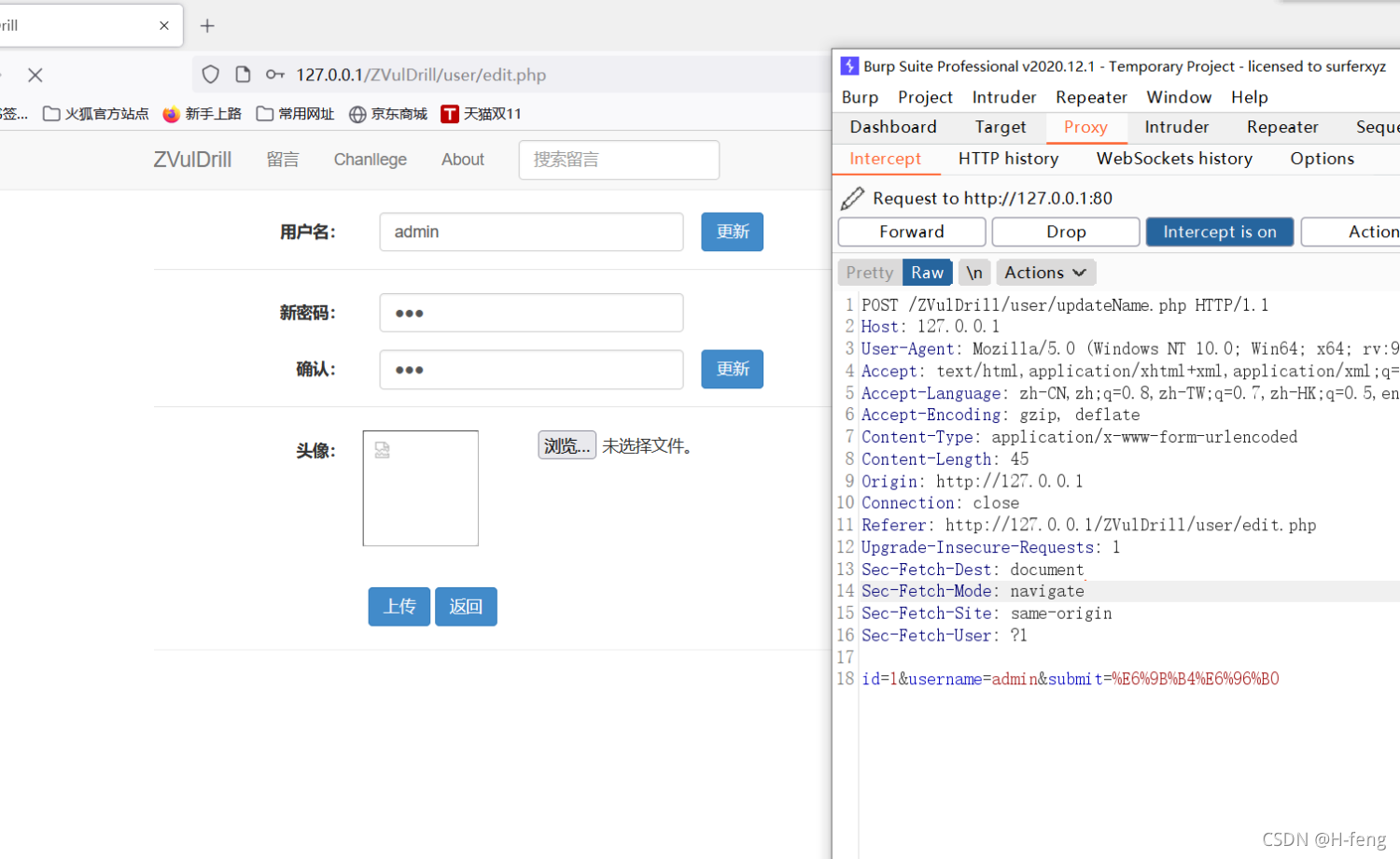Open the 新手上路 Firefox bookmark

(x=202, y=114)
